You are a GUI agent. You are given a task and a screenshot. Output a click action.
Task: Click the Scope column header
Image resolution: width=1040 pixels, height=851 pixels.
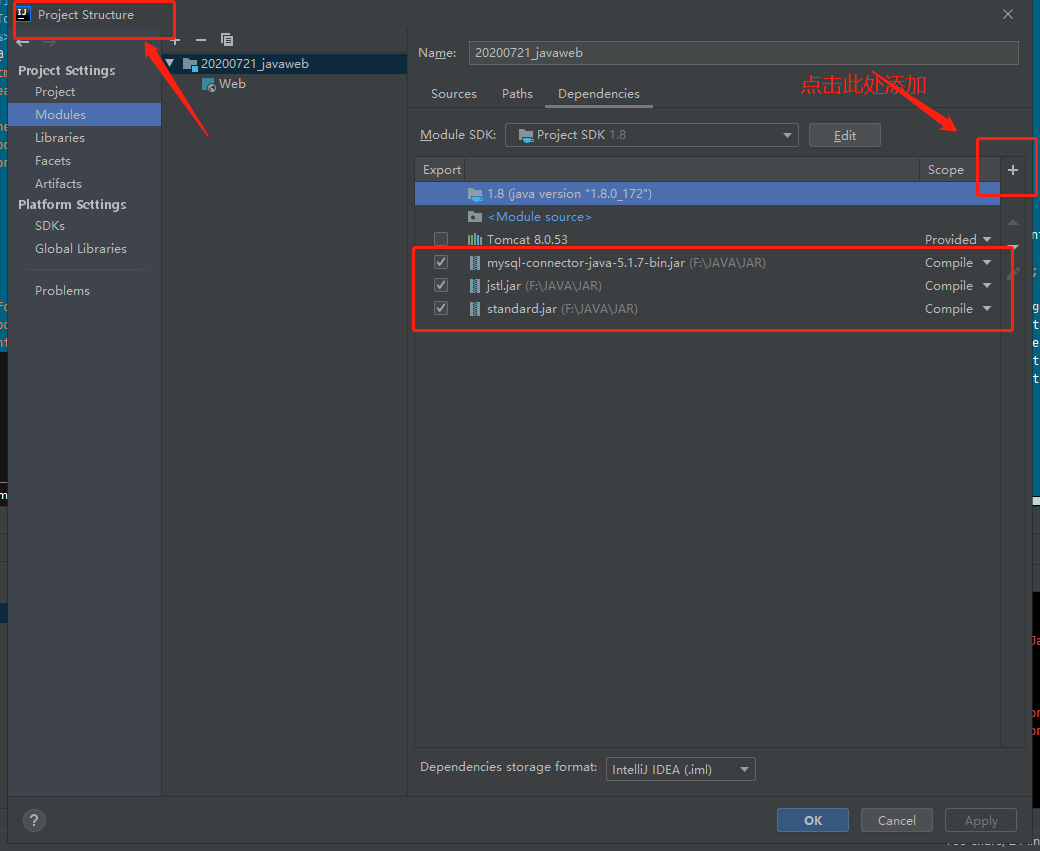point(960,170)
